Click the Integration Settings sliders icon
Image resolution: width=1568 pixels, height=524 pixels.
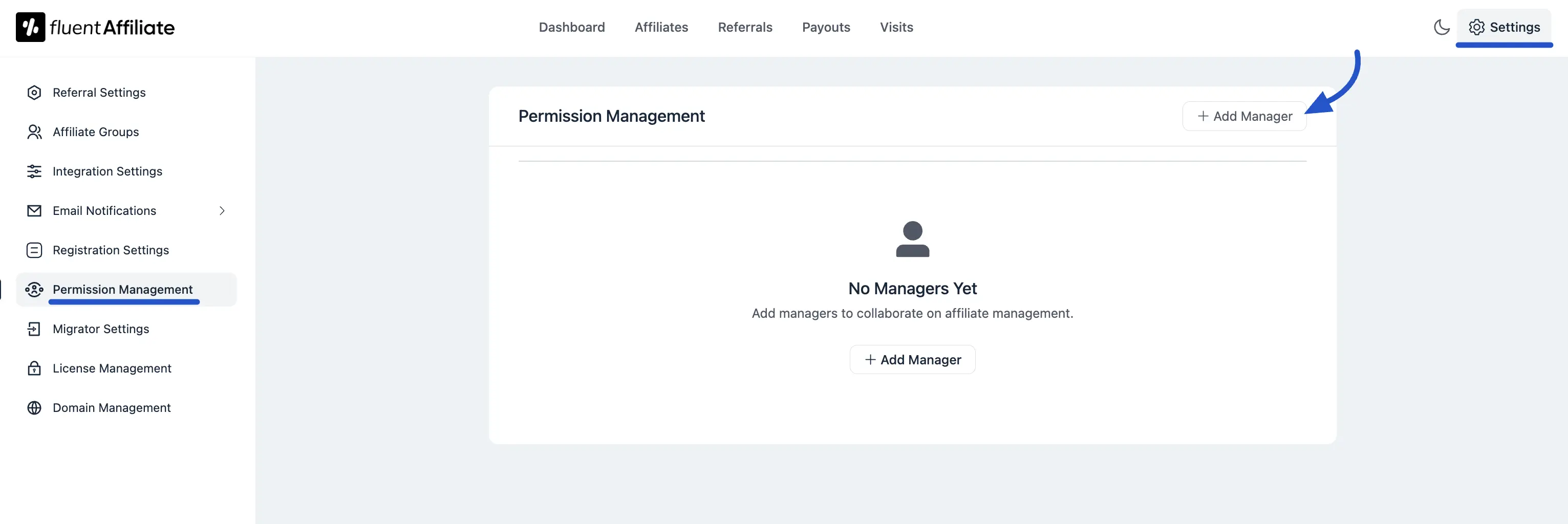[34, 171]
